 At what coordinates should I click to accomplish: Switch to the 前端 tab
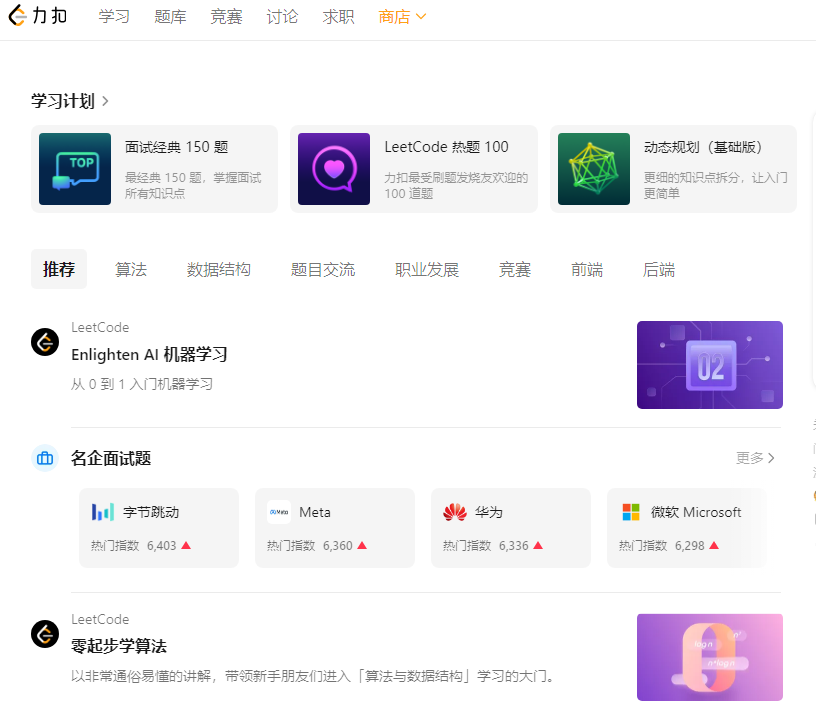[x=587, y=270]
